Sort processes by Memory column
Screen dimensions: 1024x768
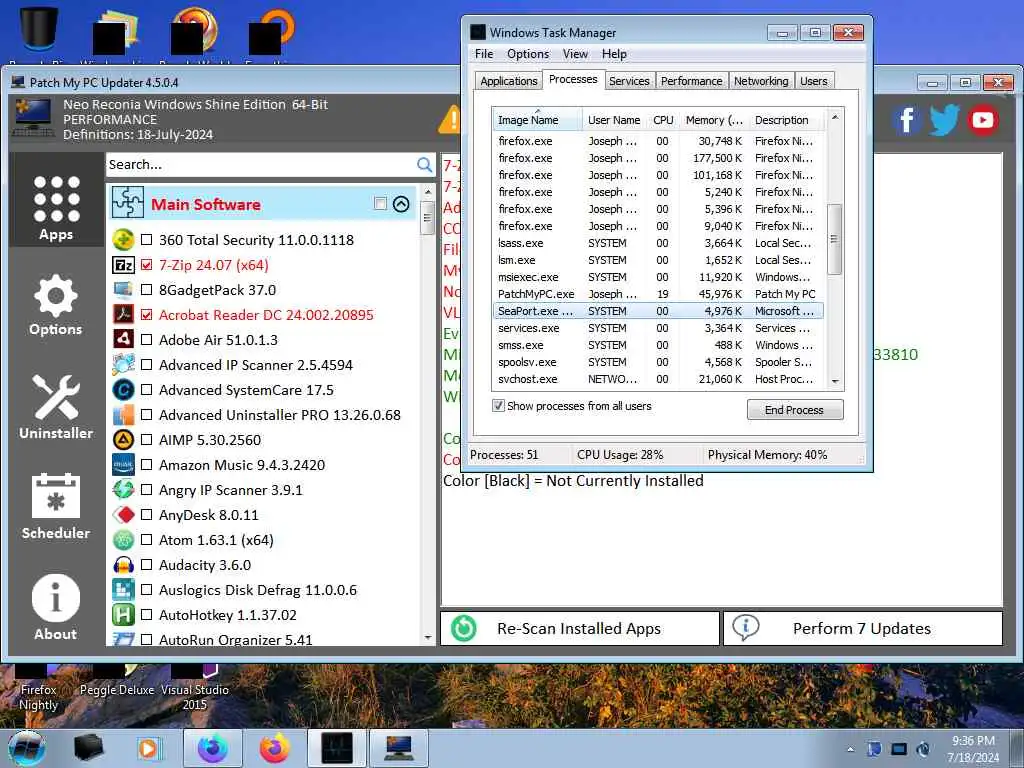coord(714,120)
